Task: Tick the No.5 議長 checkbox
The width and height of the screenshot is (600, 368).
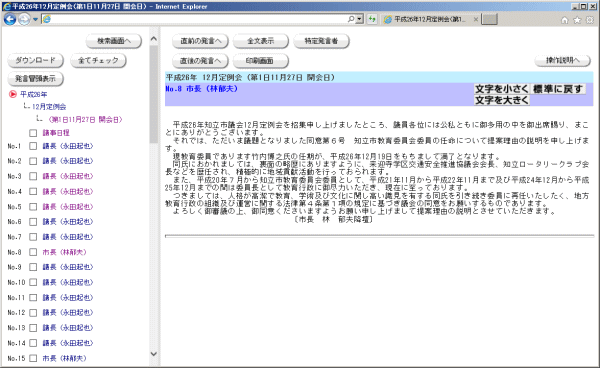Action: click(33, 207)
